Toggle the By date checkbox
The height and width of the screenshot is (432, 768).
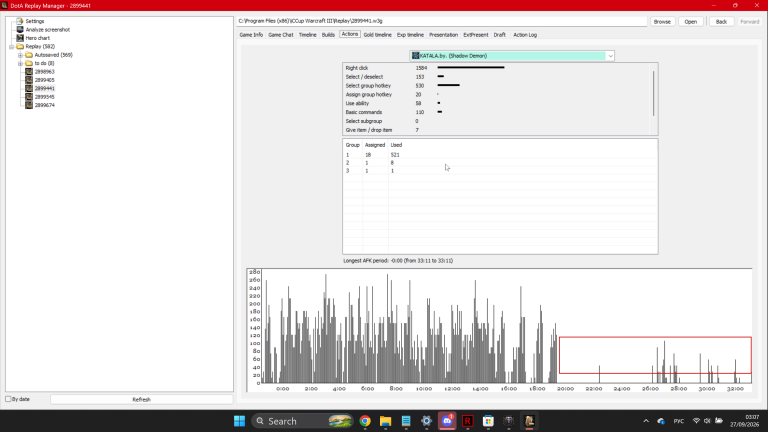(8, 399)
